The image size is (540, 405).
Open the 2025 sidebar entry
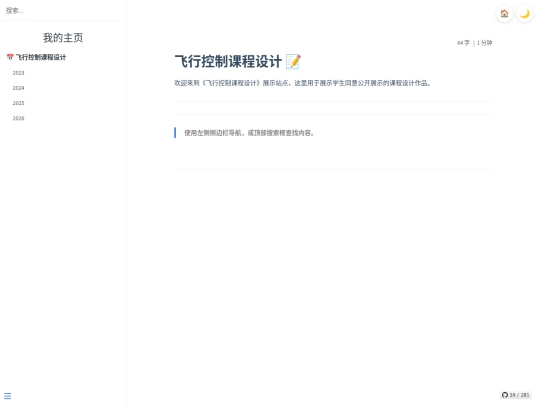coord(19,103)
